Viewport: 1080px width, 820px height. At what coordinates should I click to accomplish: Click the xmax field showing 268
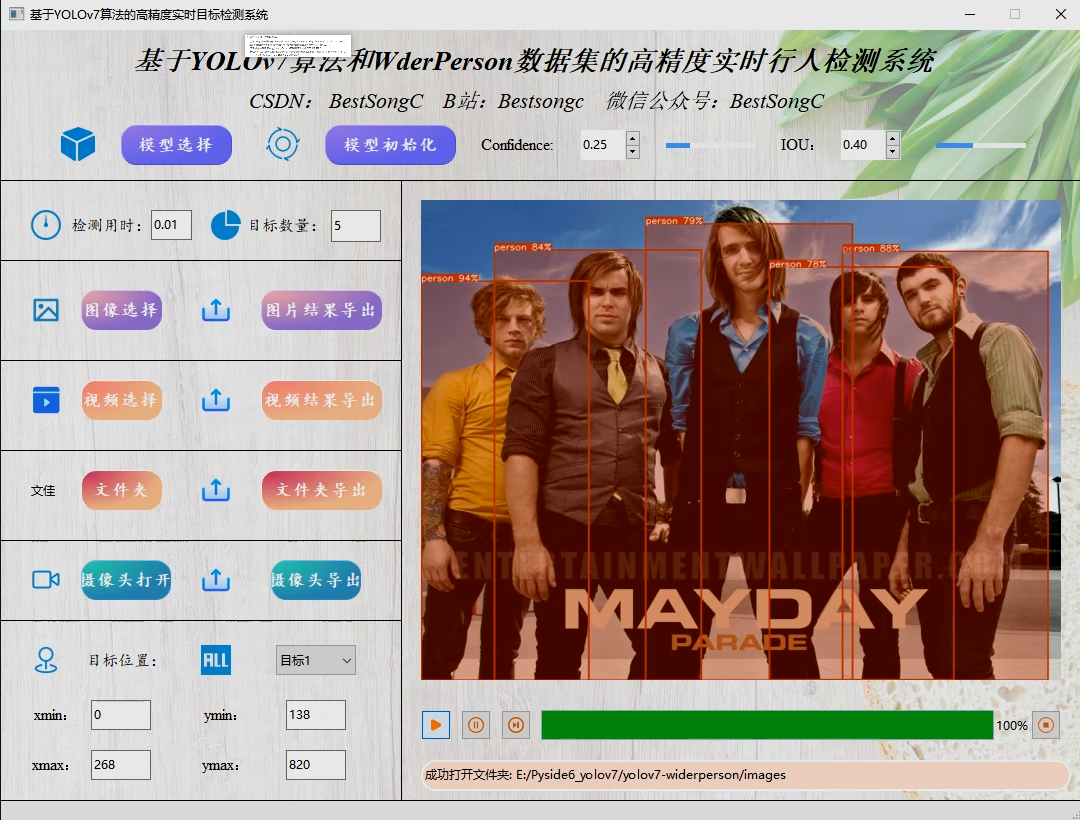pos(121,764)
